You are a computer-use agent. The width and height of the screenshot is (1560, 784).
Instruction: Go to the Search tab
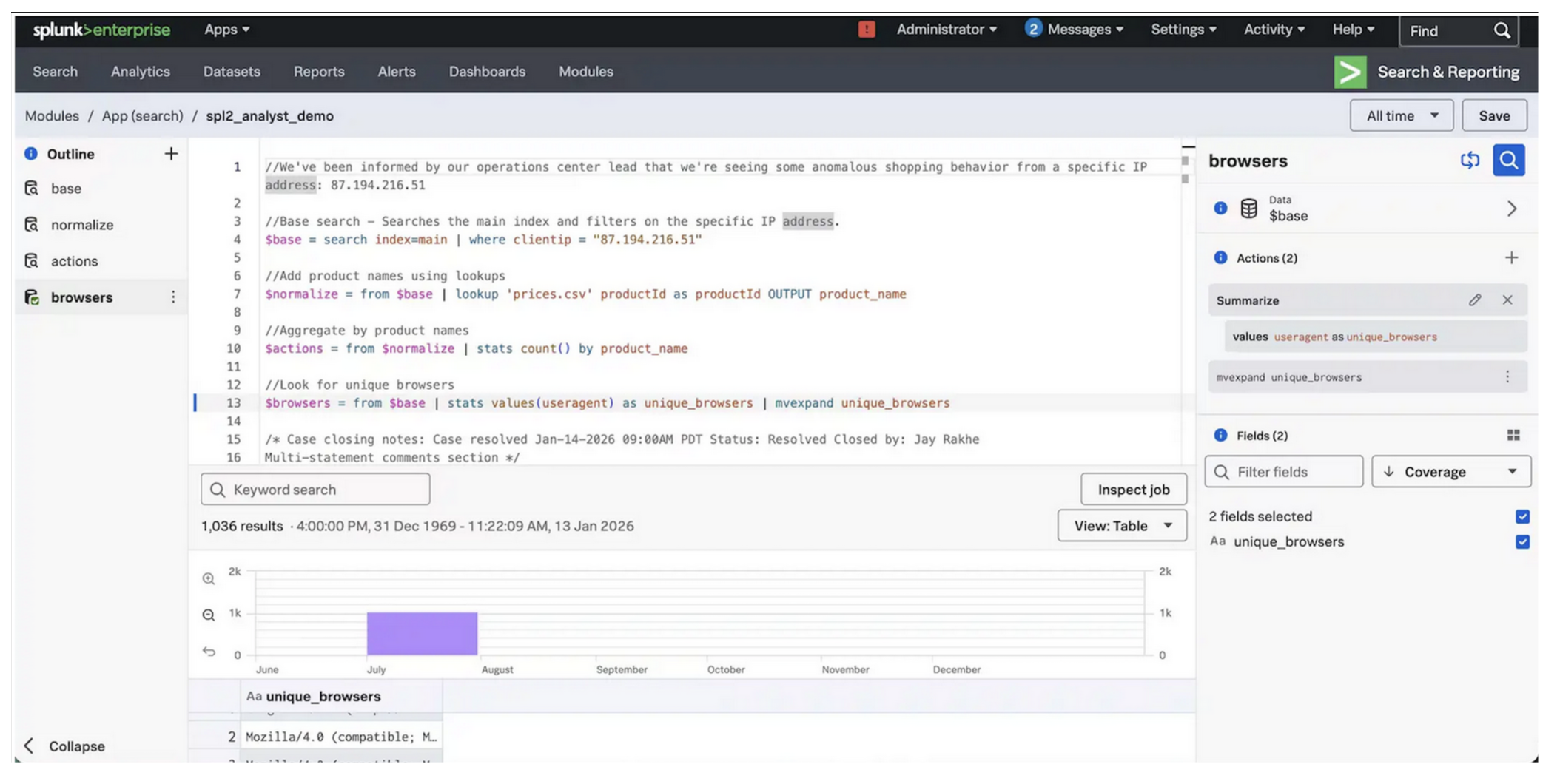55,72
